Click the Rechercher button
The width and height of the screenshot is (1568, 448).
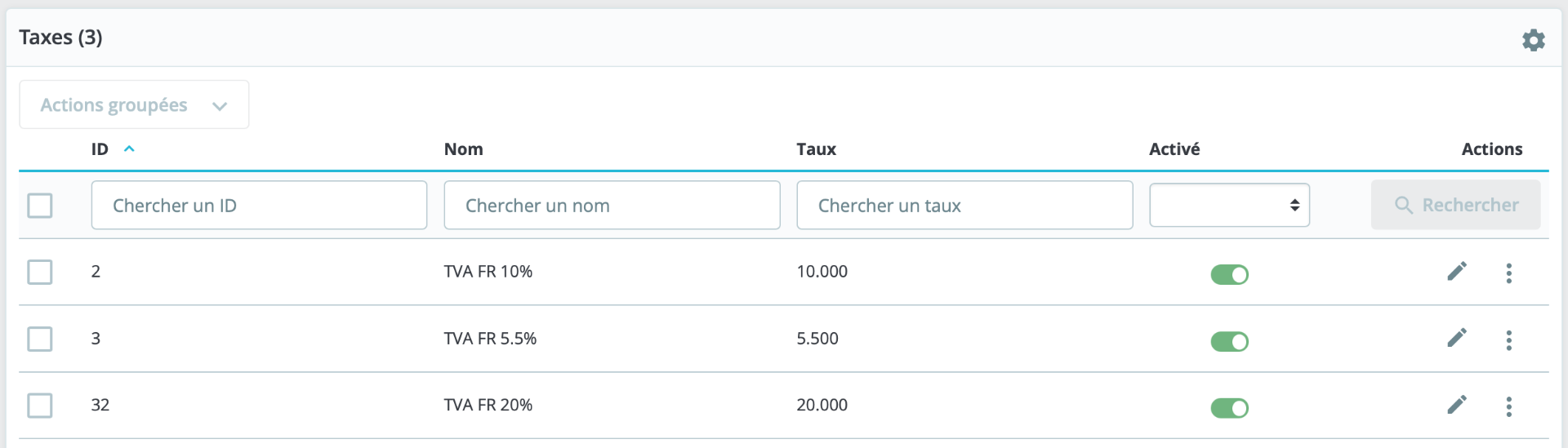pos(1455,205)
